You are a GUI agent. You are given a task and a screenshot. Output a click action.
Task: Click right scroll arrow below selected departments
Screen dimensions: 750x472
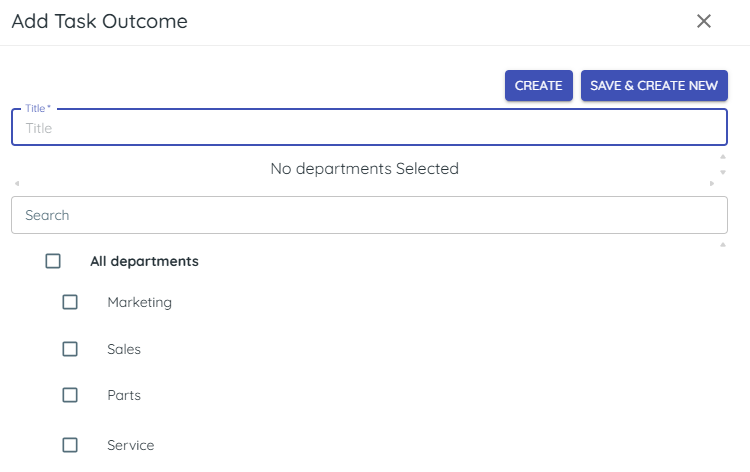[x=712, y=184]
